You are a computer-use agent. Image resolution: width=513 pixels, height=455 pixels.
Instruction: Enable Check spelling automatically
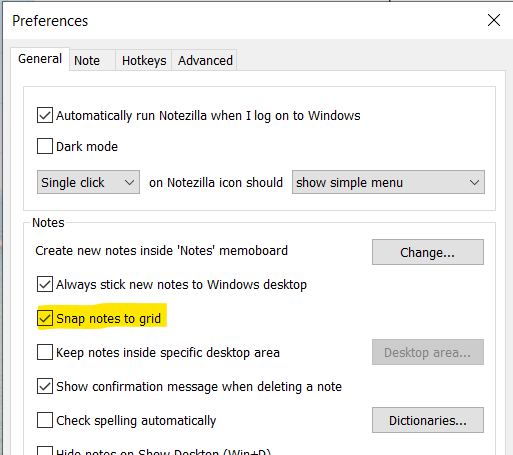pos(45,420)
